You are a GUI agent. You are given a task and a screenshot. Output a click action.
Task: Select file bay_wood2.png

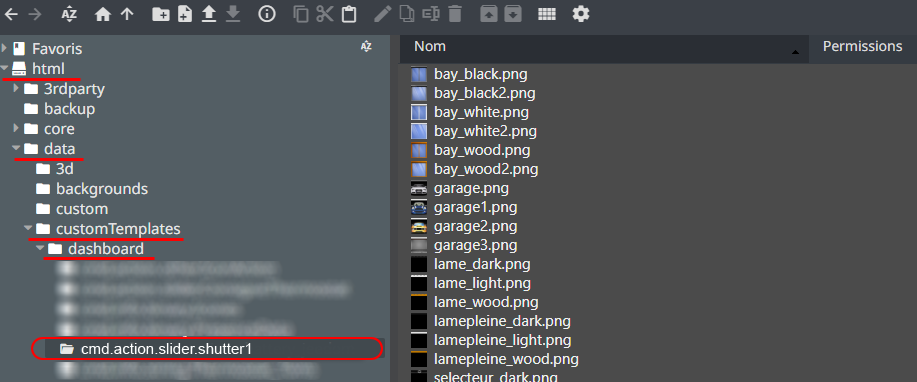(x=486, y=170)
